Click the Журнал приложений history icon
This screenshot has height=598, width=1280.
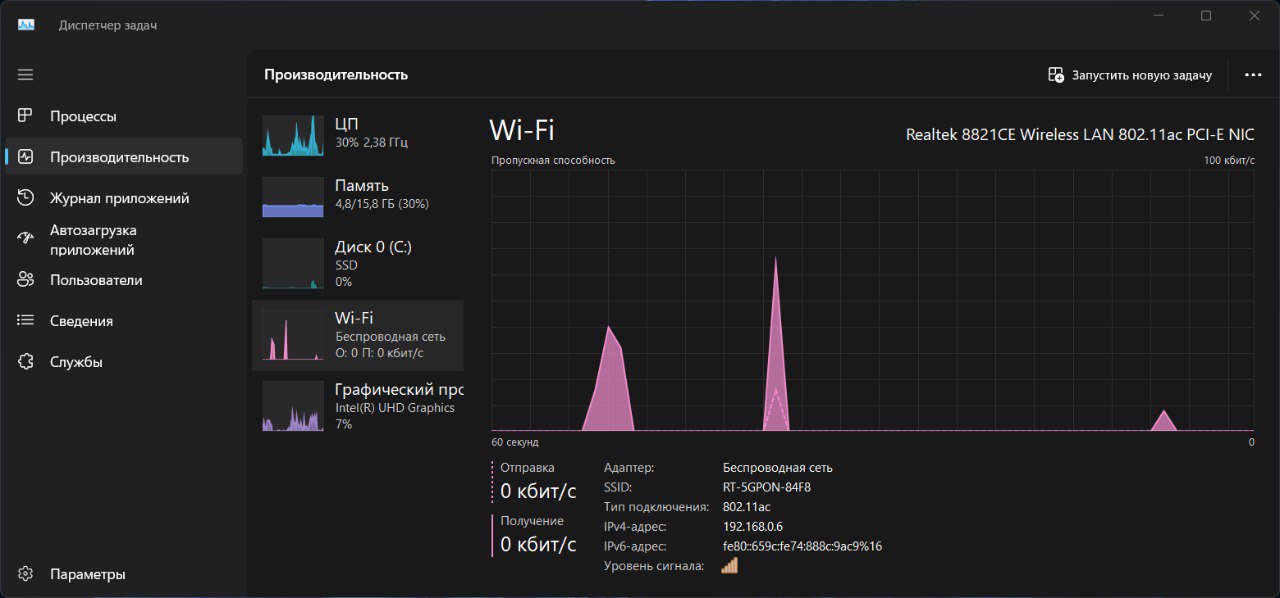[26, 198]
